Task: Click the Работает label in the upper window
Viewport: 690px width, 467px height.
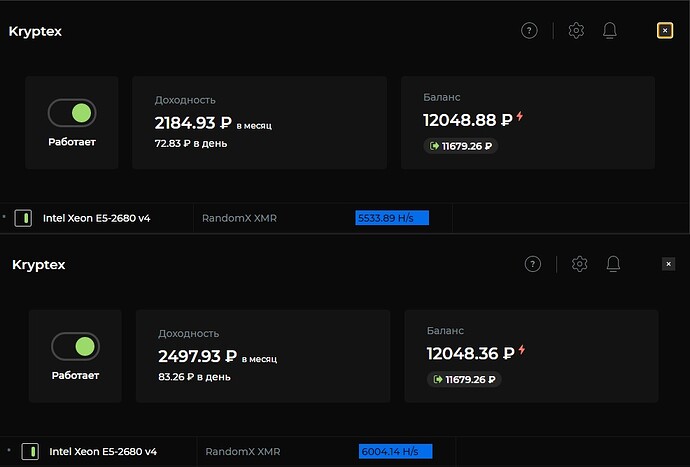Action: click(x=72, y=142)
